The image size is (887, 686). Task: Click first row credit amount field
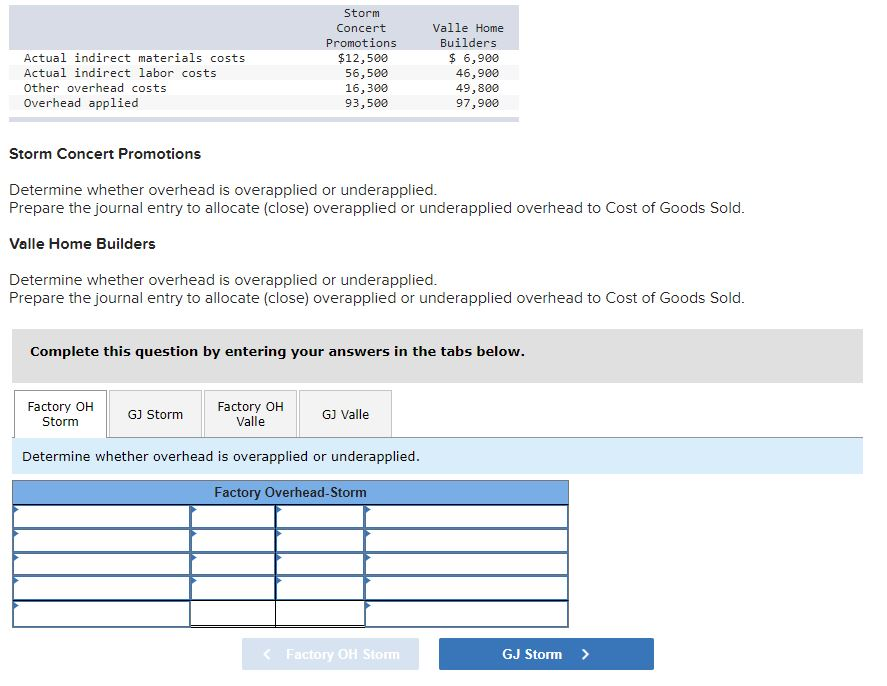click(320, 516)
